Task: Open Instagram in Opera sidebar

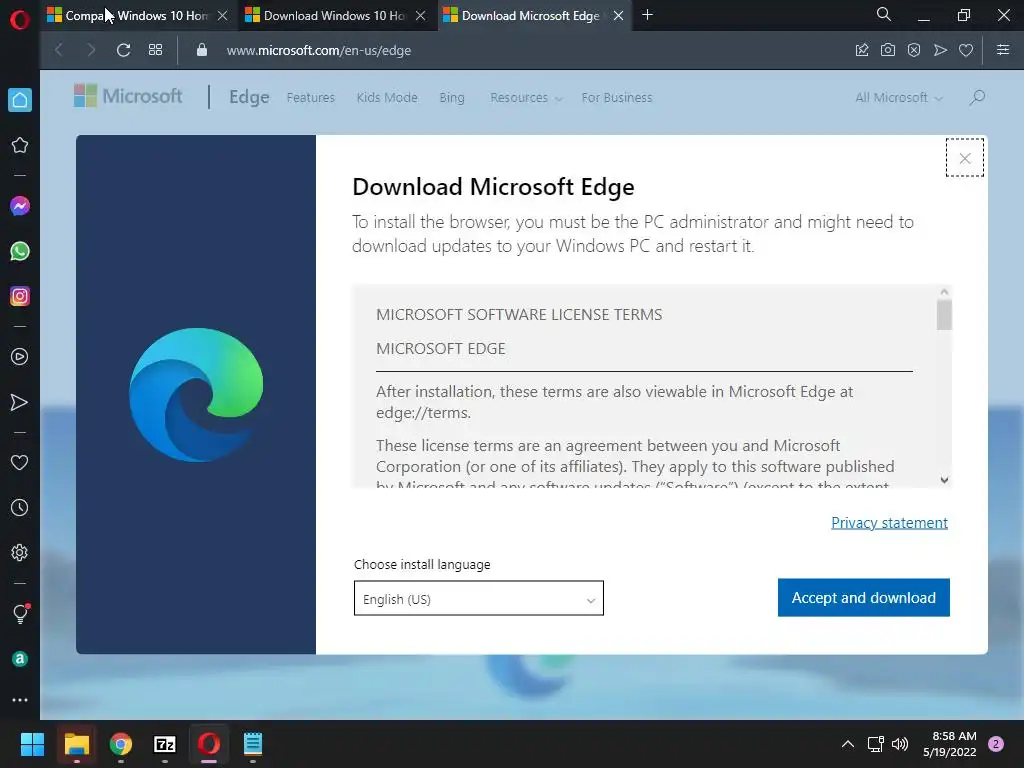Action: coord(20,296)
